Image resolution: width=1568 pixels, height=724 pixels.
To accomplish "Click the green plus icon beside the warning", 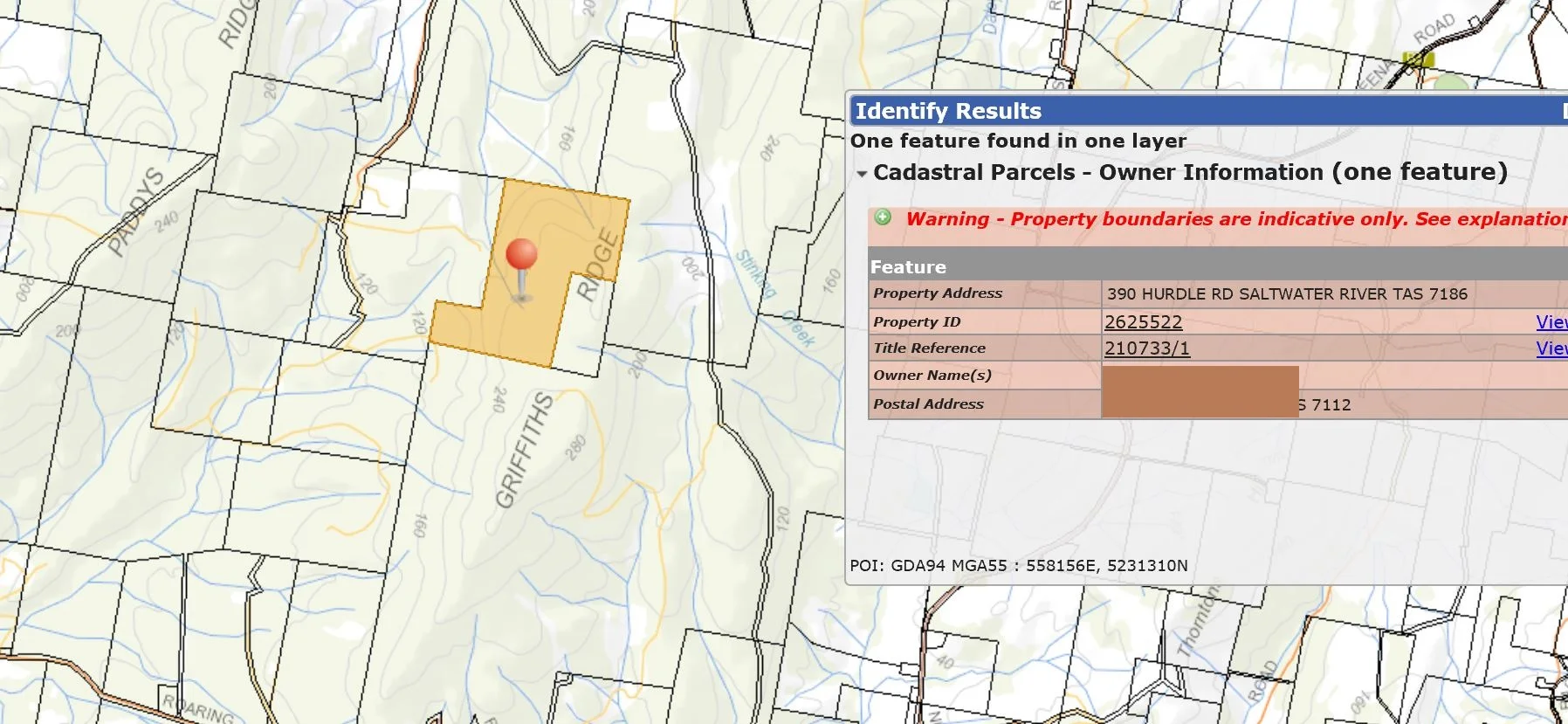I will pos(883,217).
